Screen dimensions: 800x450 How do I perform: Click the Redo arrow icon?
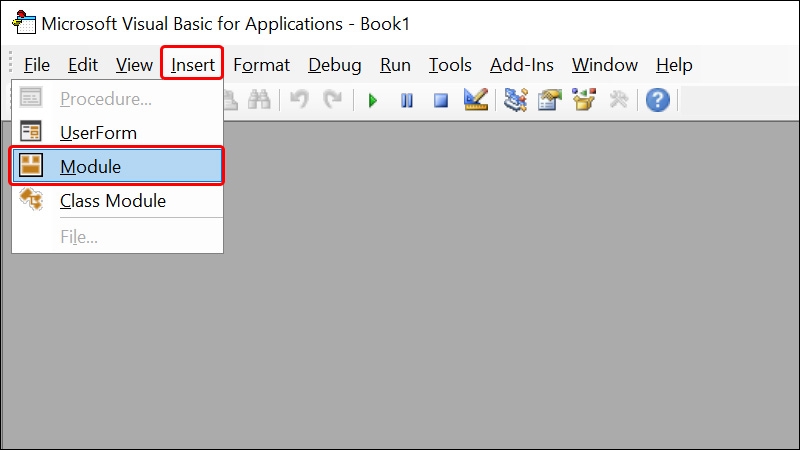[x=332, y=99]
